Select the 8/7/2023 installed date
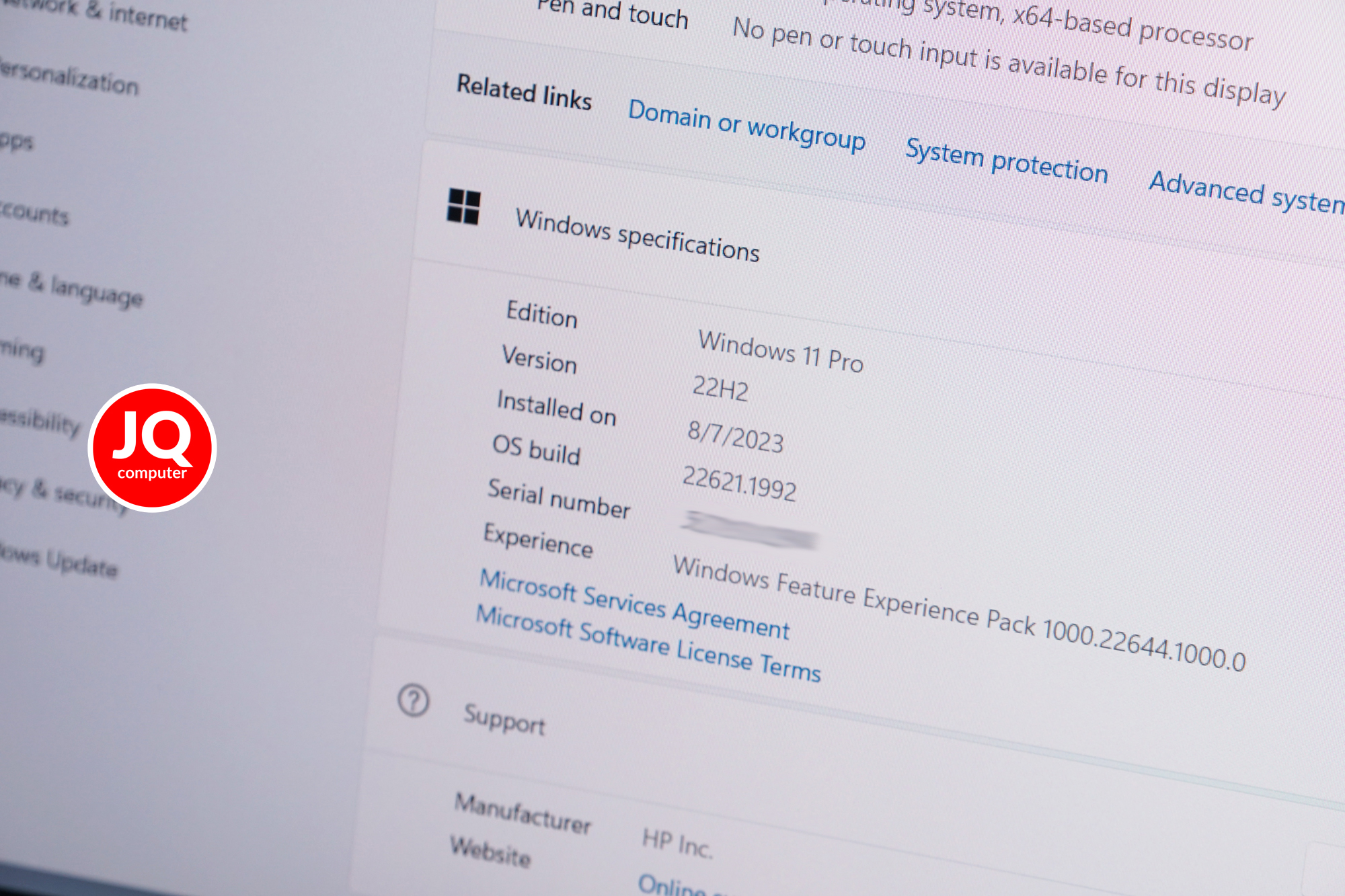1345x896 pixels. click(x=736, y=437)
